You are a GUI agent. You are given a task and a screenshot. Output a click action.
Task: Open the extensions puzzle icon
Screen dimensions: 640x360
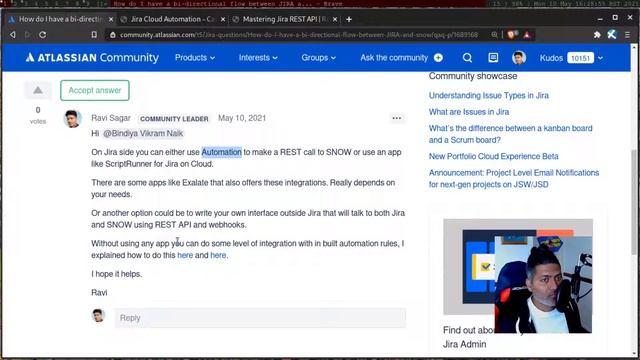[x=597, y=35]
